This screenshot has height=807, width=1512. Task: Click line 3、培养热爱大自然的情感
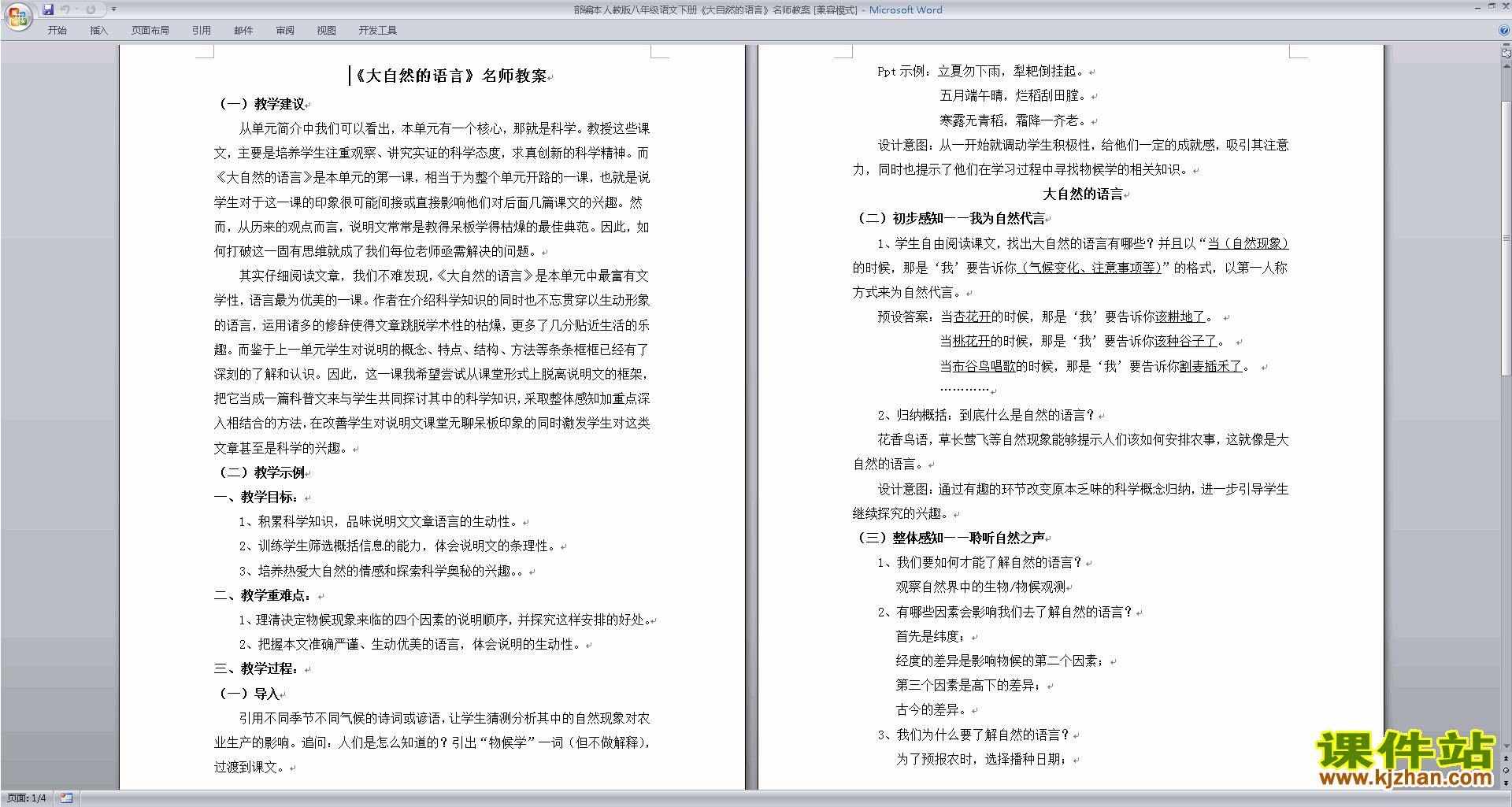[382, 571]
